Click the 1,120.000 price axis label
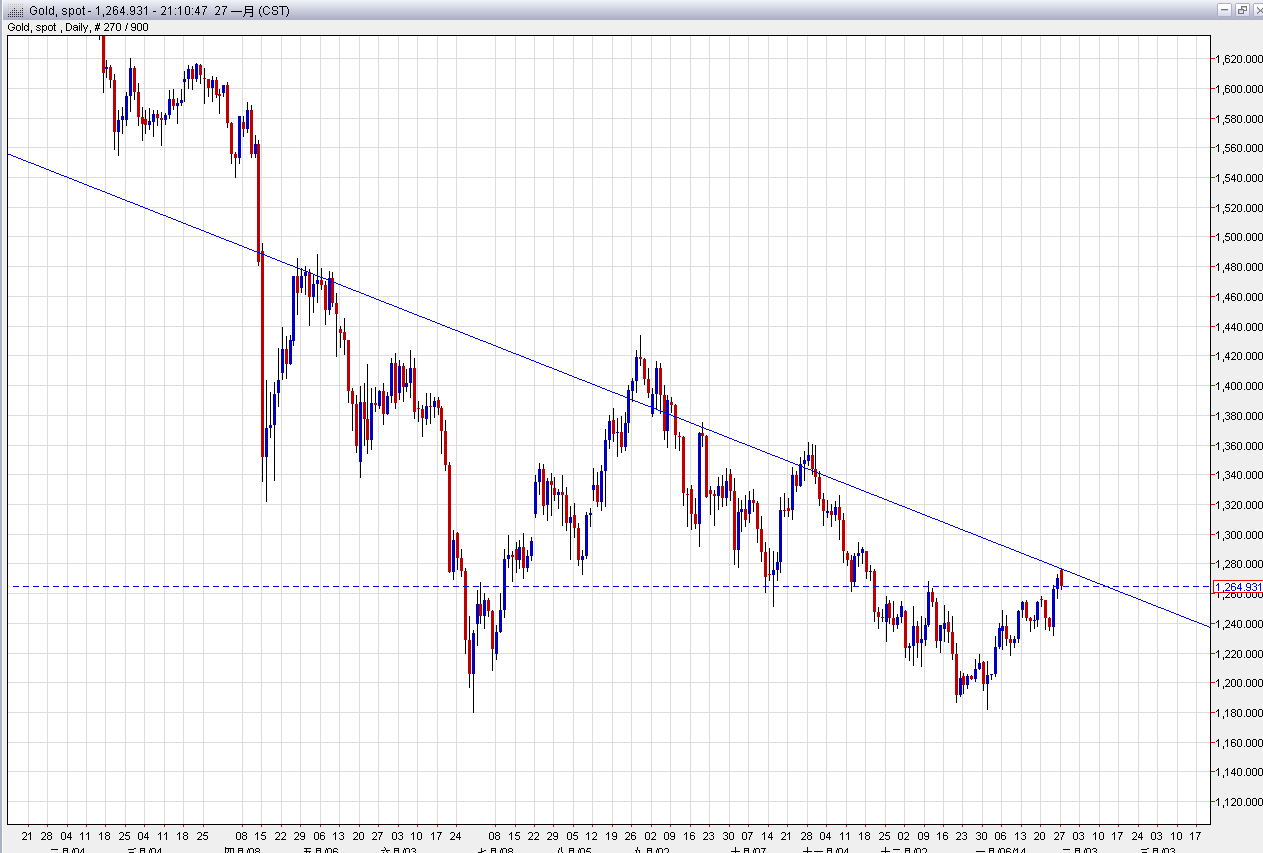This screenshot has height=853, width=1263. coord(1238,802)
